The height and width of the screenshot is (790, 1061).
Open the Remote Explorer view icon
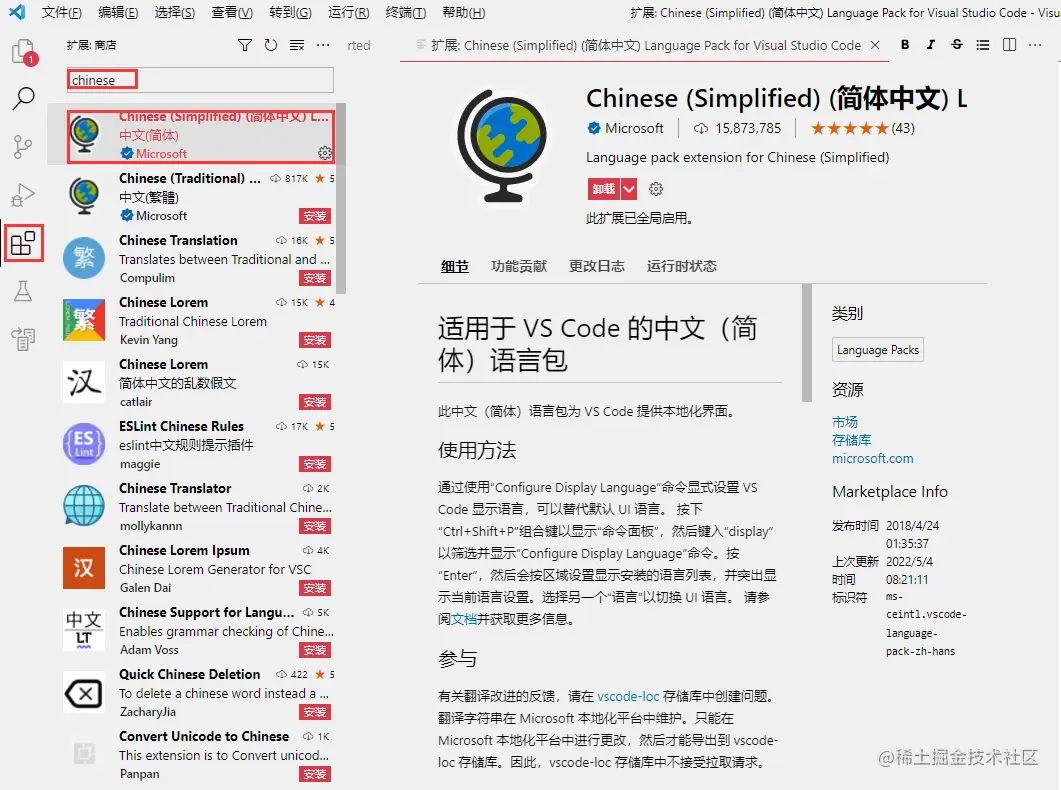pos(23,339)
